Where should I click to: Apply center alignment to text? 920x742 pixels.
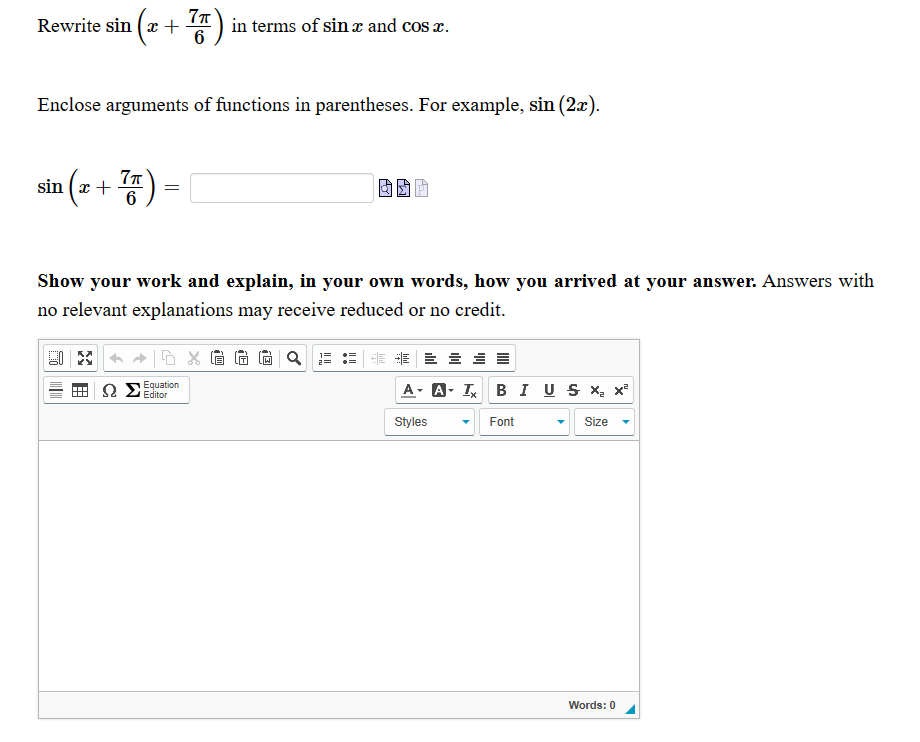453,358
